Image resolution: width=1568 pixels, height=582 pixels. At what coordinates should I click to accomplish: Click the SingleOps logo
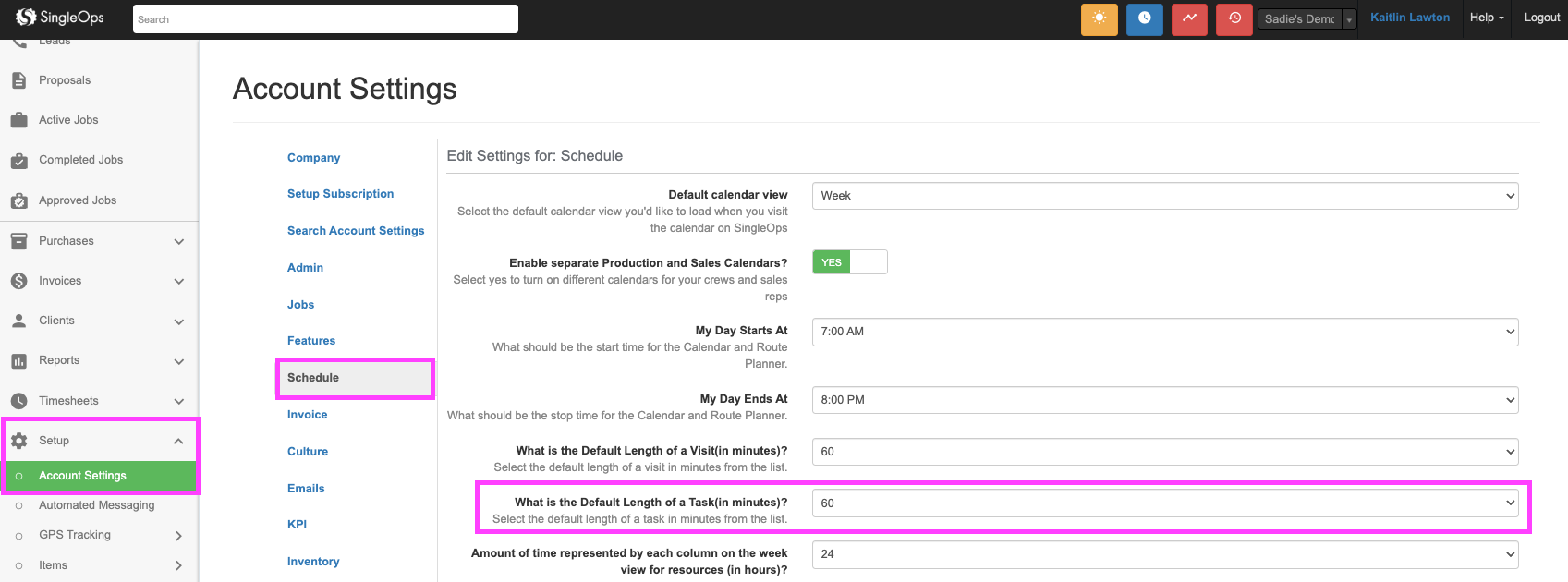pyautogui.click(x=60, y=18)
